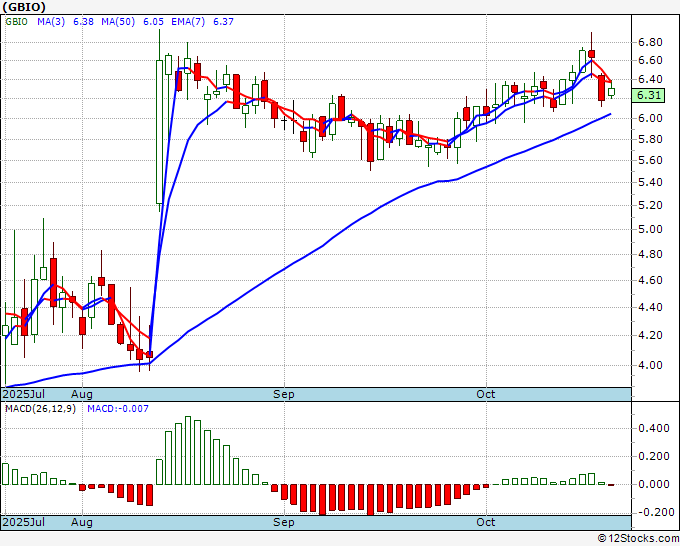Select the MA(3) indicator label
Screen dimensions: 680x546
[51, 22]
